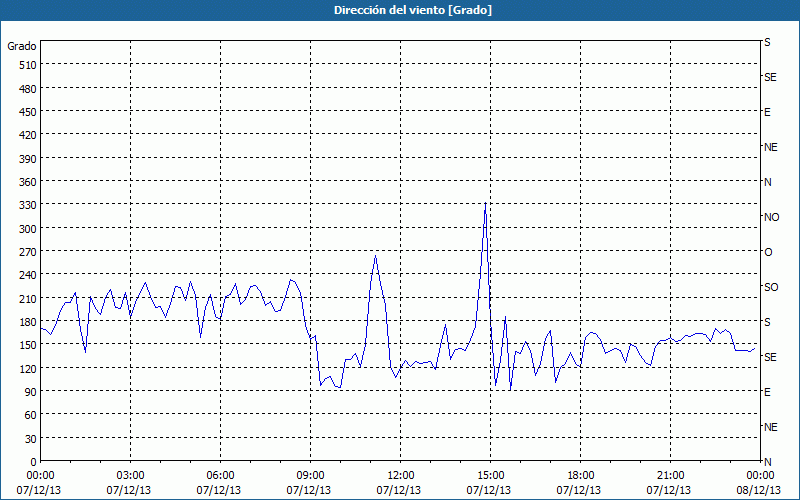Click the 0 value on the left axis
800x500 pixels.
click(x=34, y=462)
